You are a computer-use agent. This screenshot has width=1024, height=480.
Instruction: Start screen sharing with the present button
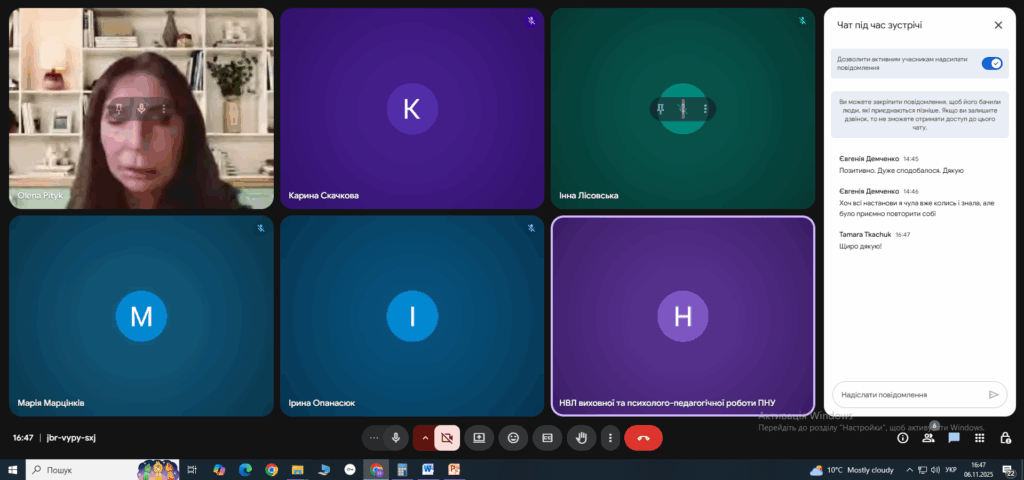coord(479,438)
